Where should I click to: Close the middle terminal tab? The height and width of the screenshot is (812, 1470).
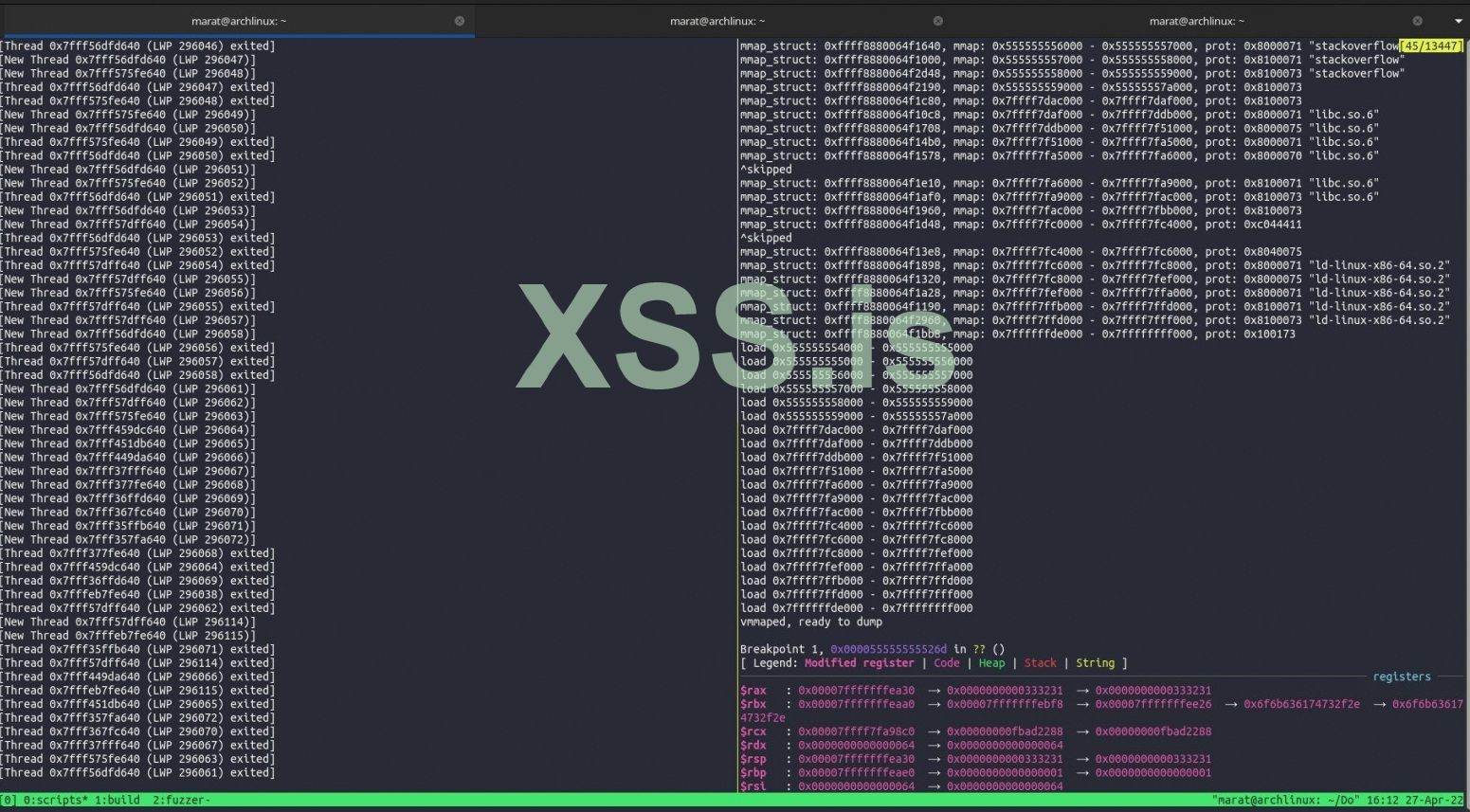[x=938, y=21]
